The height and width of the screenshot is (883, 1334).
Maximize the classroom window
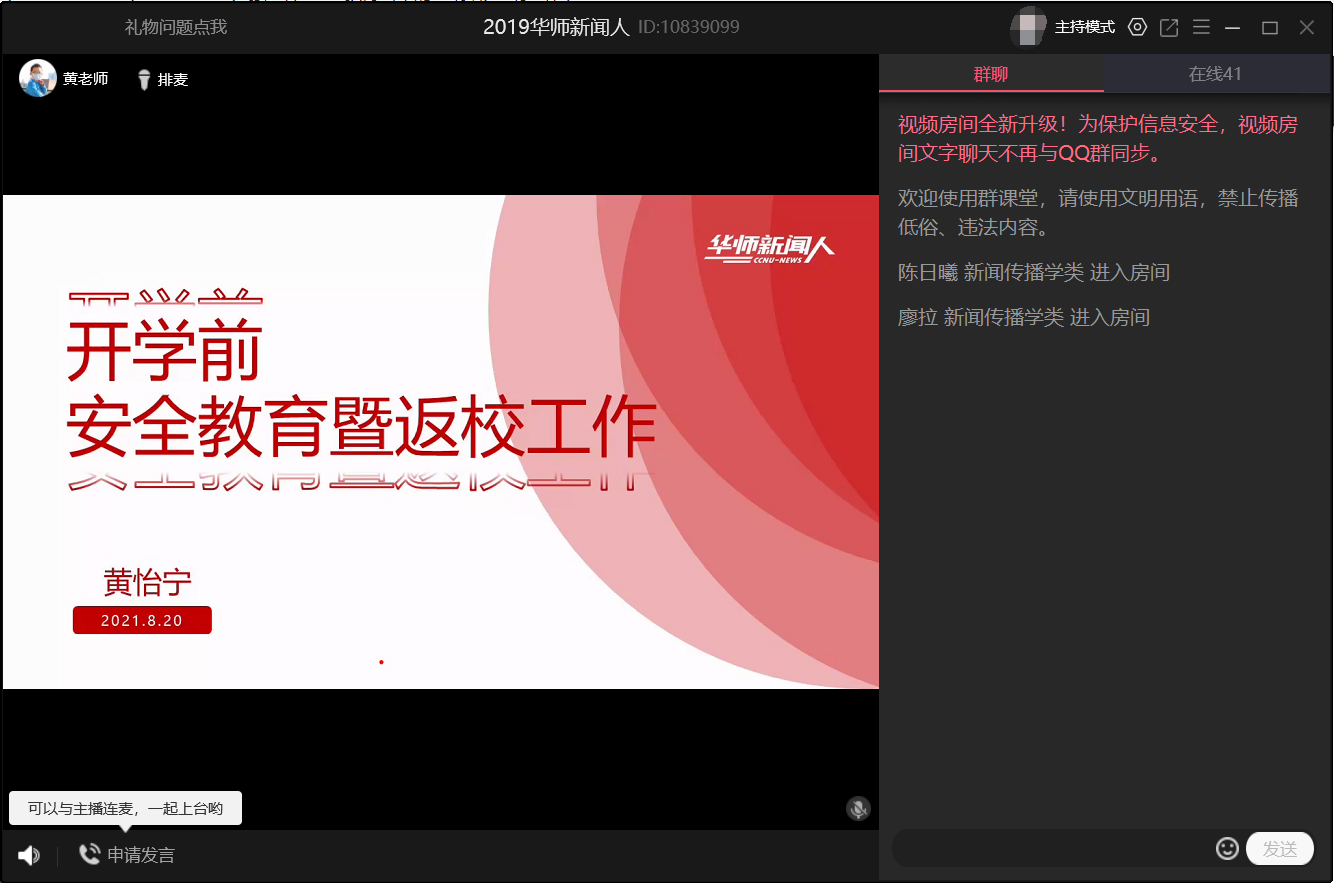1270,27
